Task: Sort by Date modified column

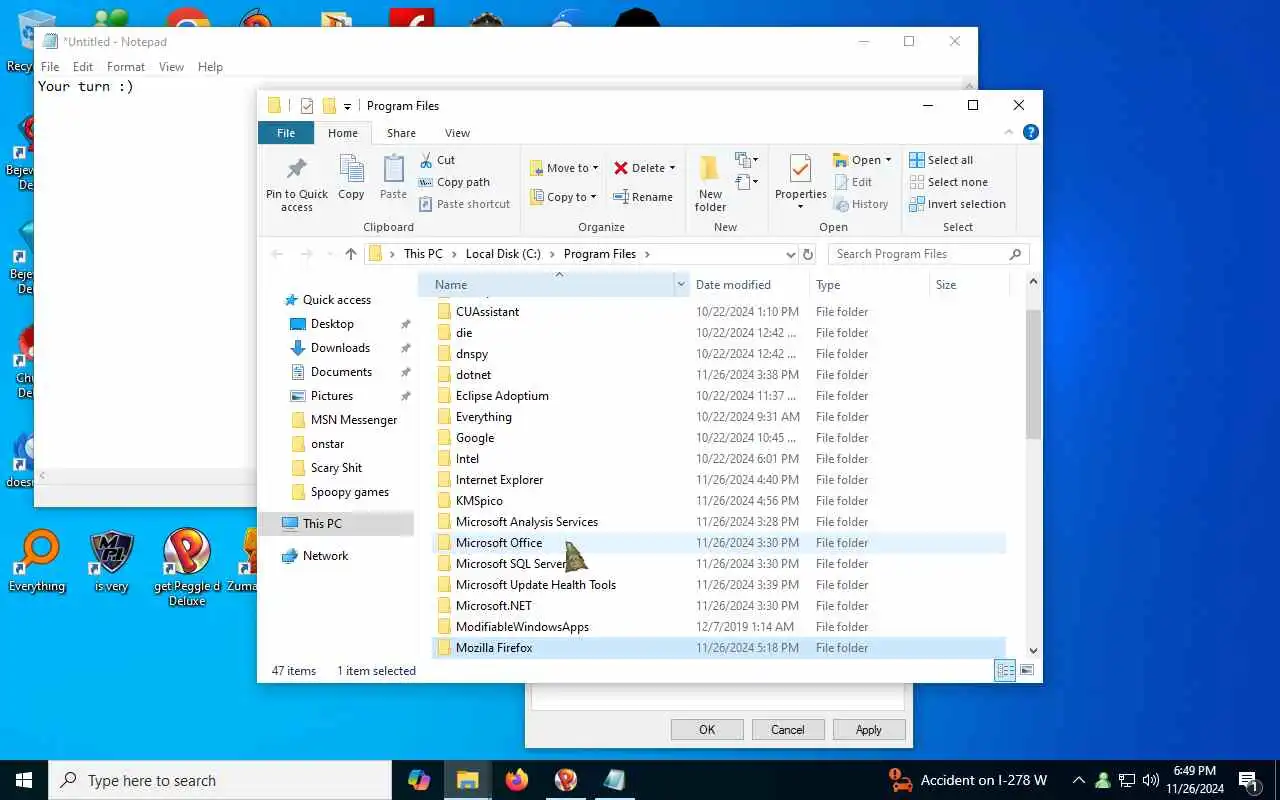Action: pos(749,285)
